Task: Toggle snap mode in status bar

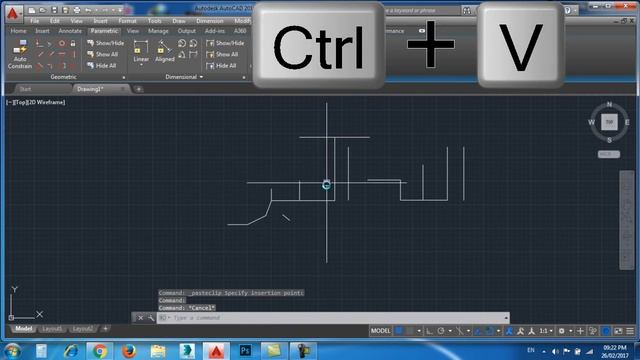Action: (x=409, y=331)
